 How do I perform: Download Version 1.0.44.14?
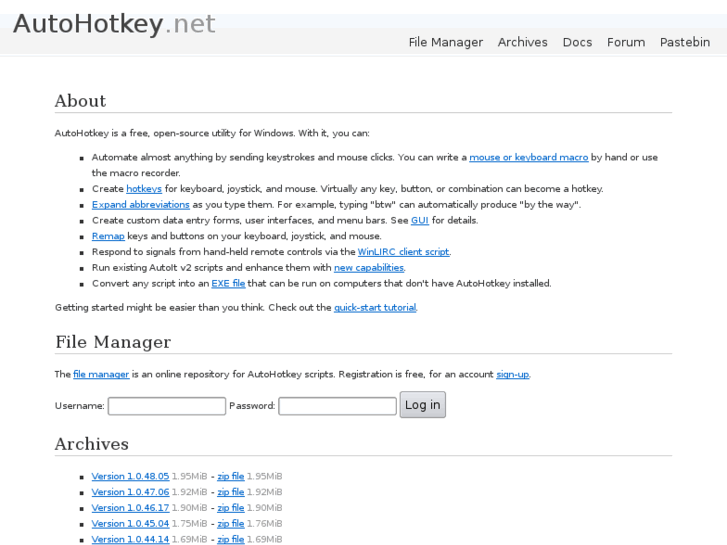click(130, 539)
